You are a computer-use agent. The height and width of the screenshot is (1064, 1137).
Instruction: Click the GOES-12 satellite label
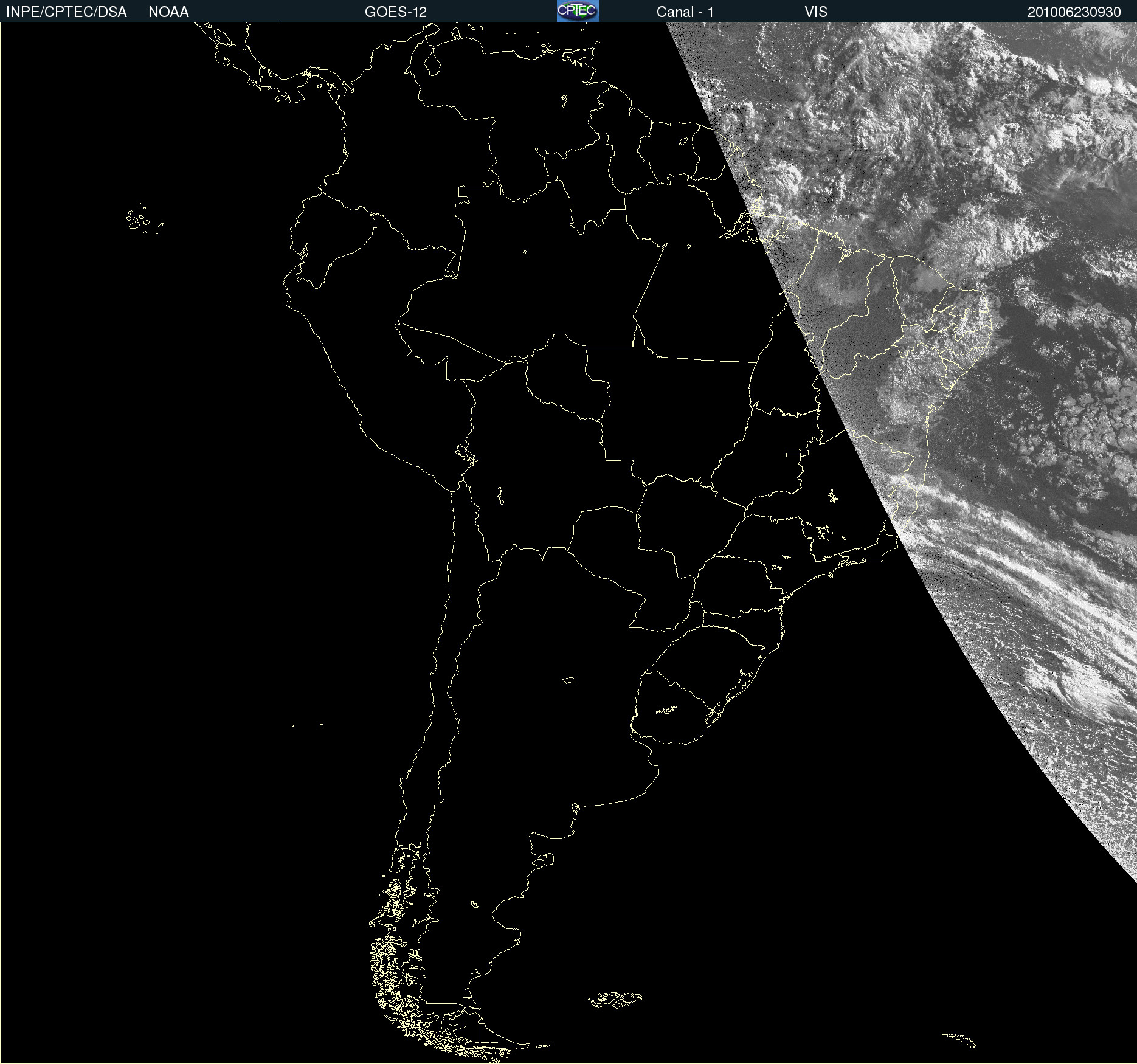pos(396,12)
